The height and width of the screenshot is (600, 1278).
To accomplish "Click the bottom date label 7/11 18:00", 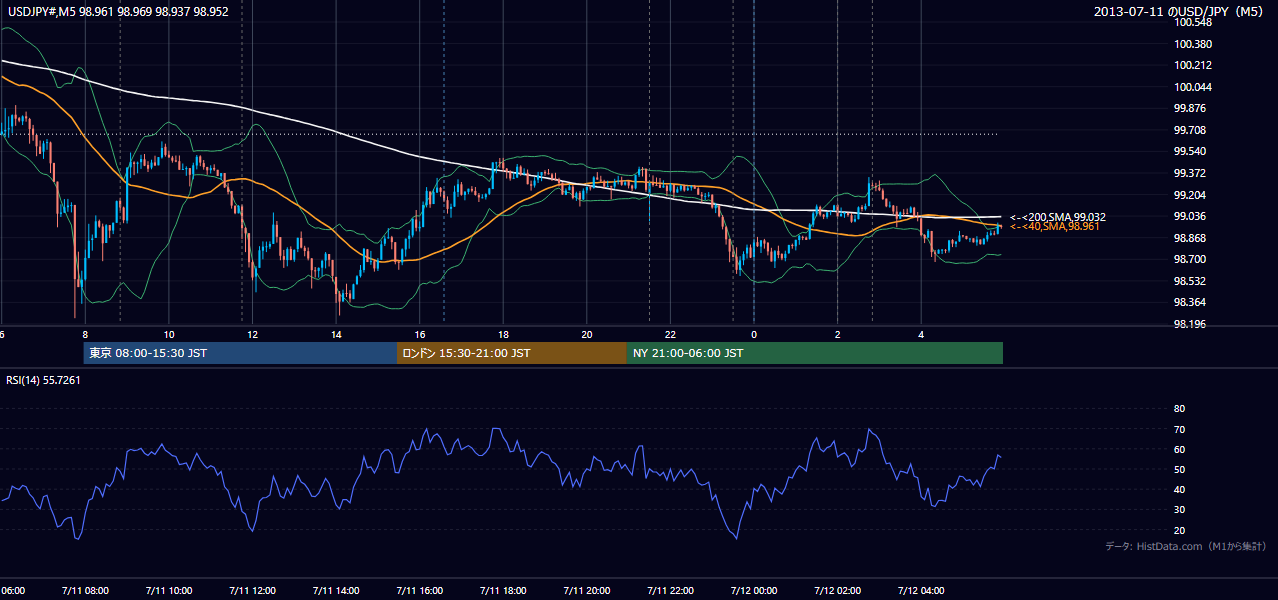I will pos(503,590).
